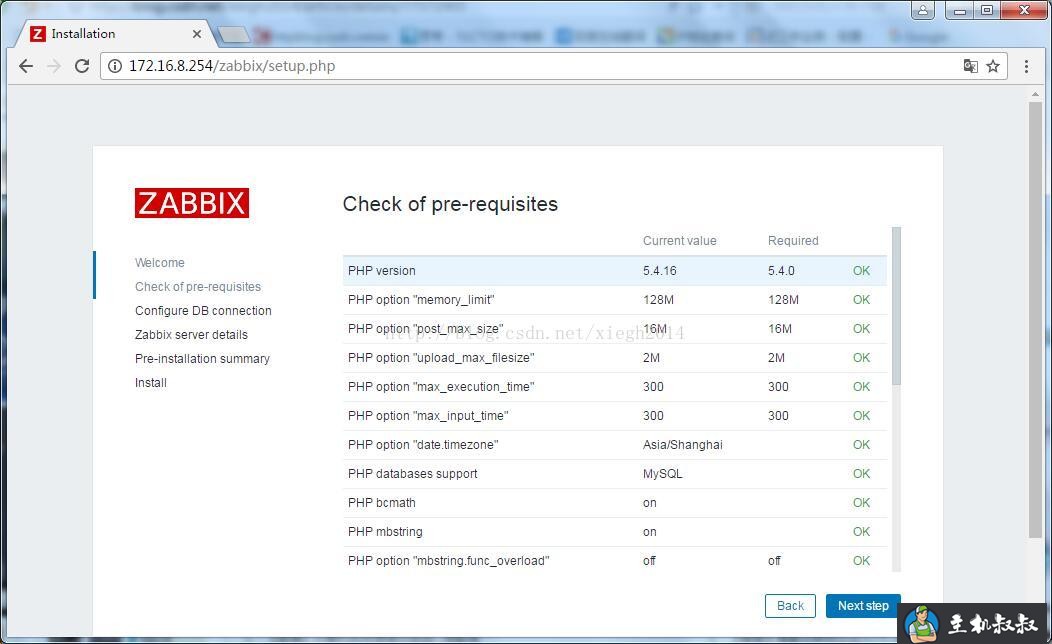Select the Welcome setup step
Viewport: 1052px width, 644px height.
[160, 262]
